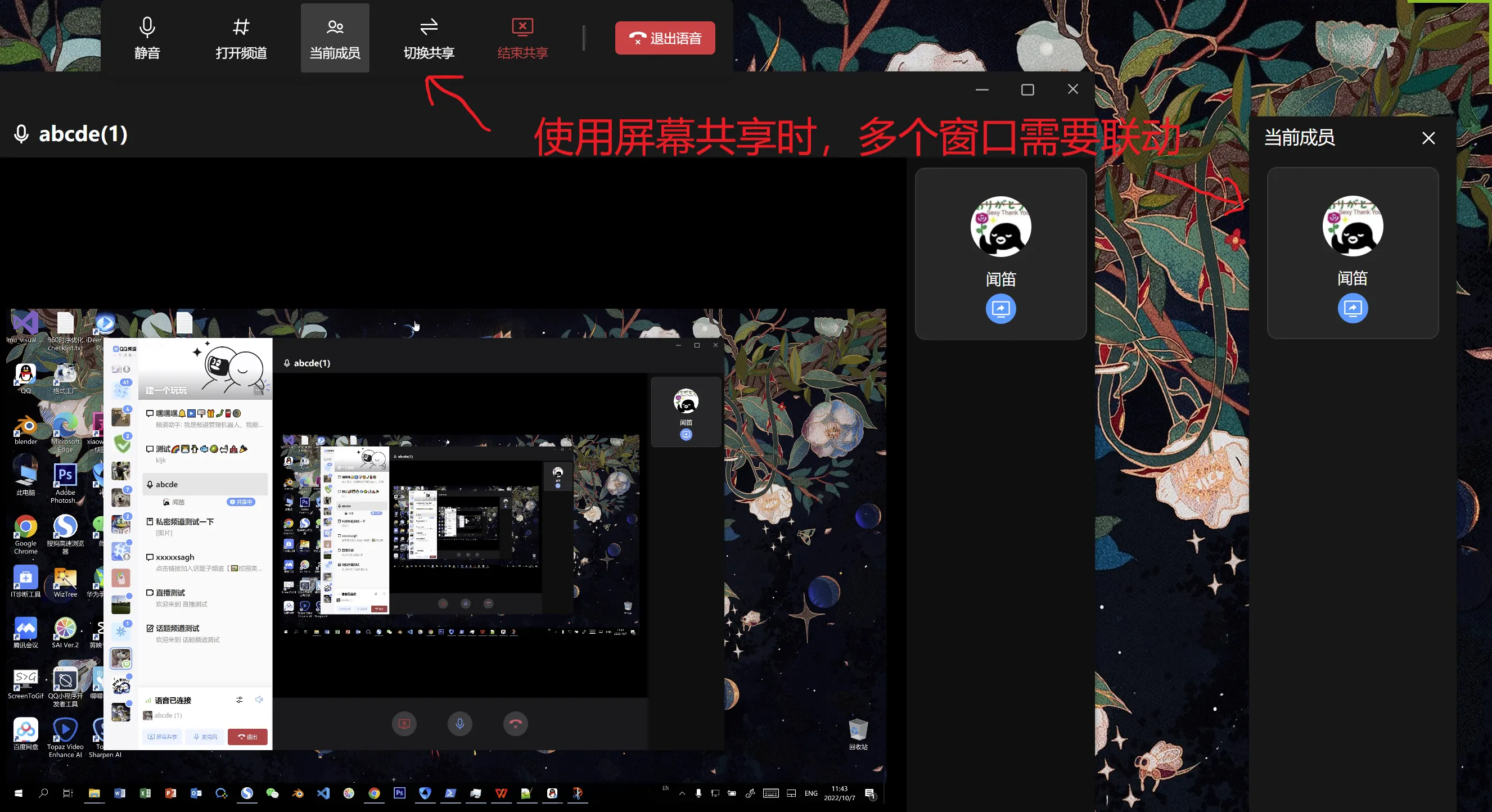The image size is (1492, 812).
Task: Close the 当前成员 panel
Action: point(1428,138)
